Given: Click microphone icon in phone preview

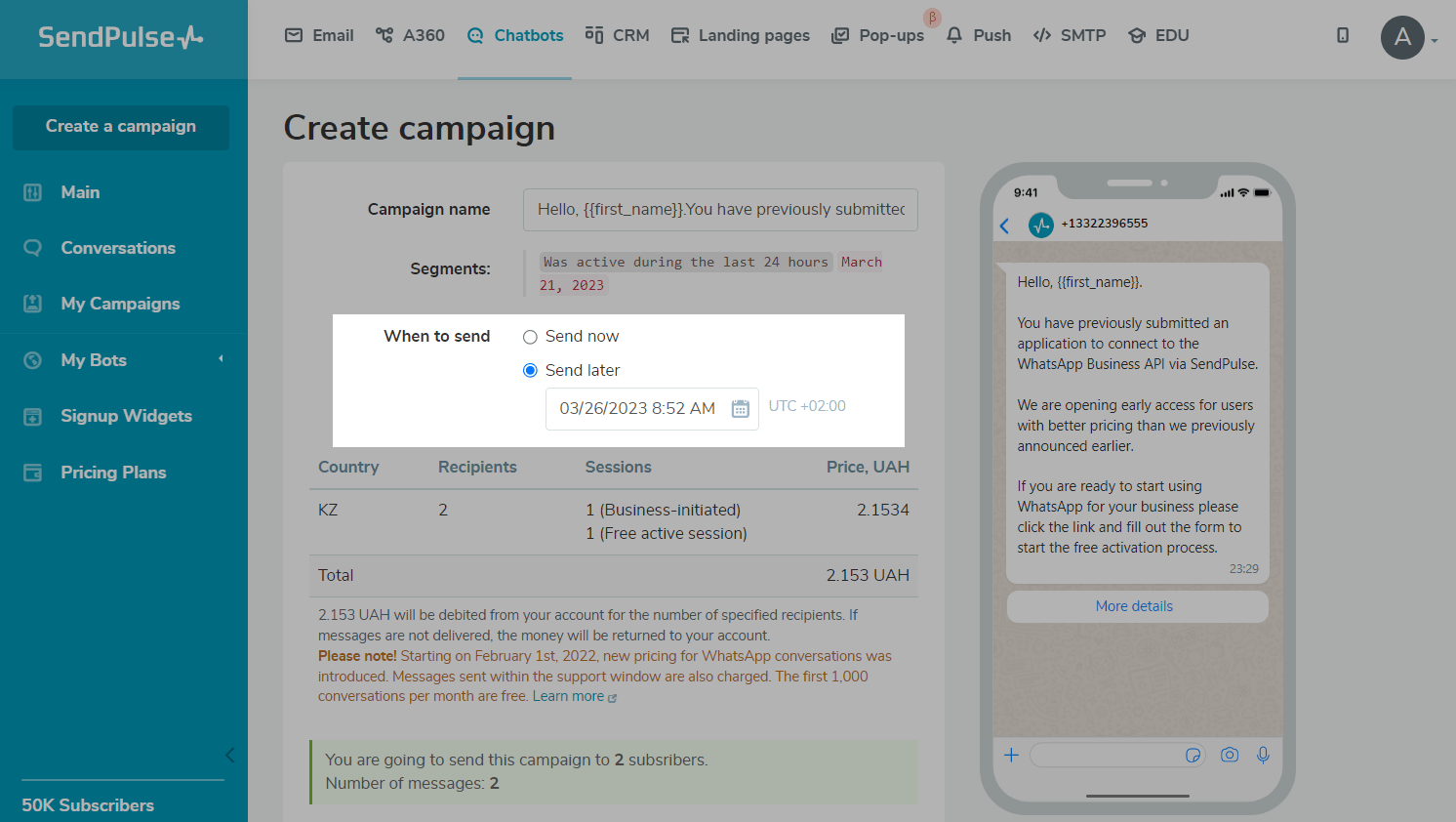Looking at the screenshot, I should [1263, 755].
